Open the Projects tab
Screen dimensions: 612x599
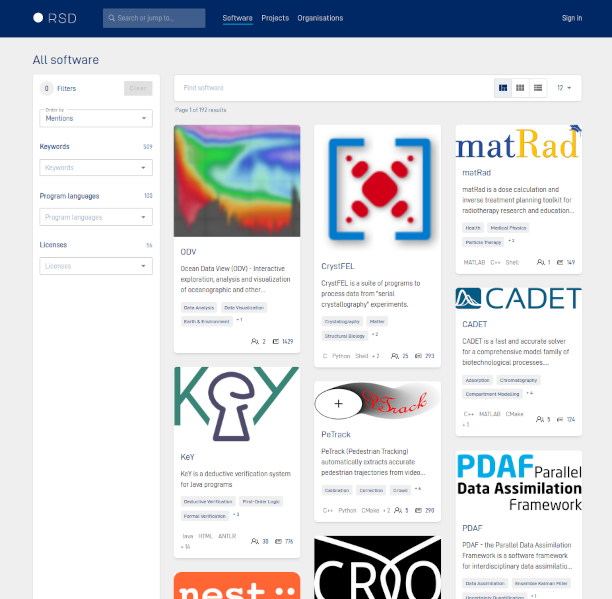click(275, 18)
